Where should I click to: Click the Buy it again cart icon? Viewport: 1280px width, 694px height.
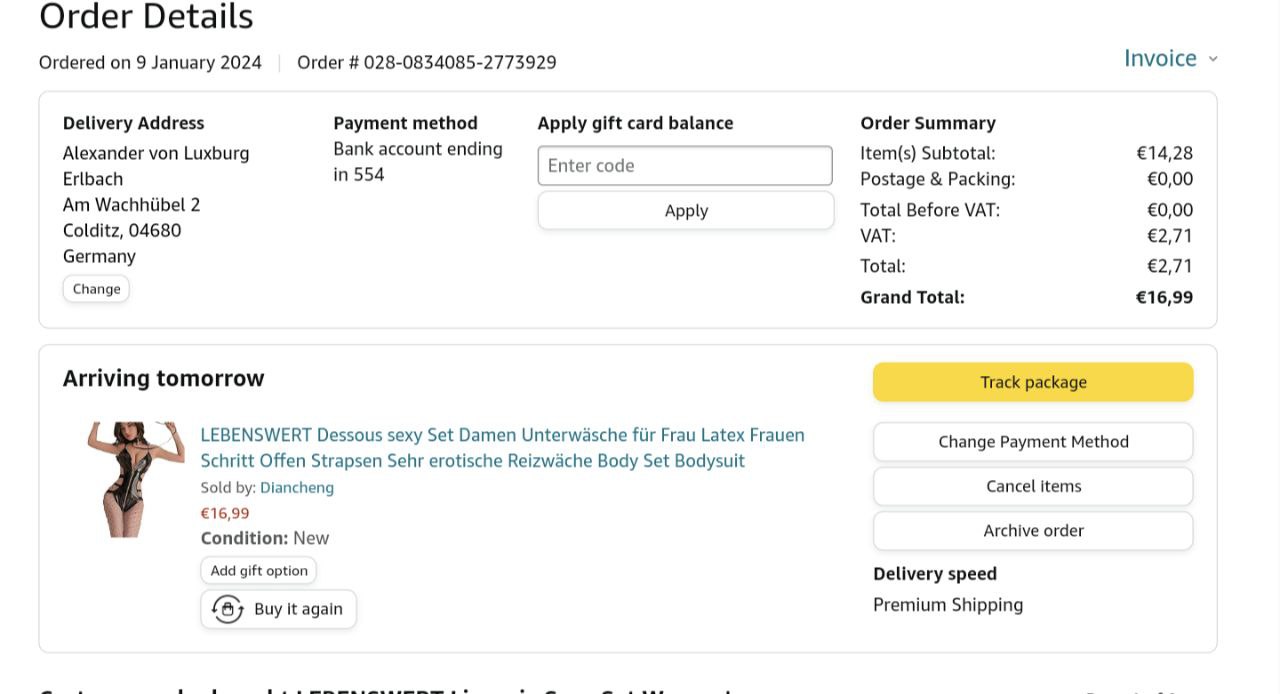228,609
